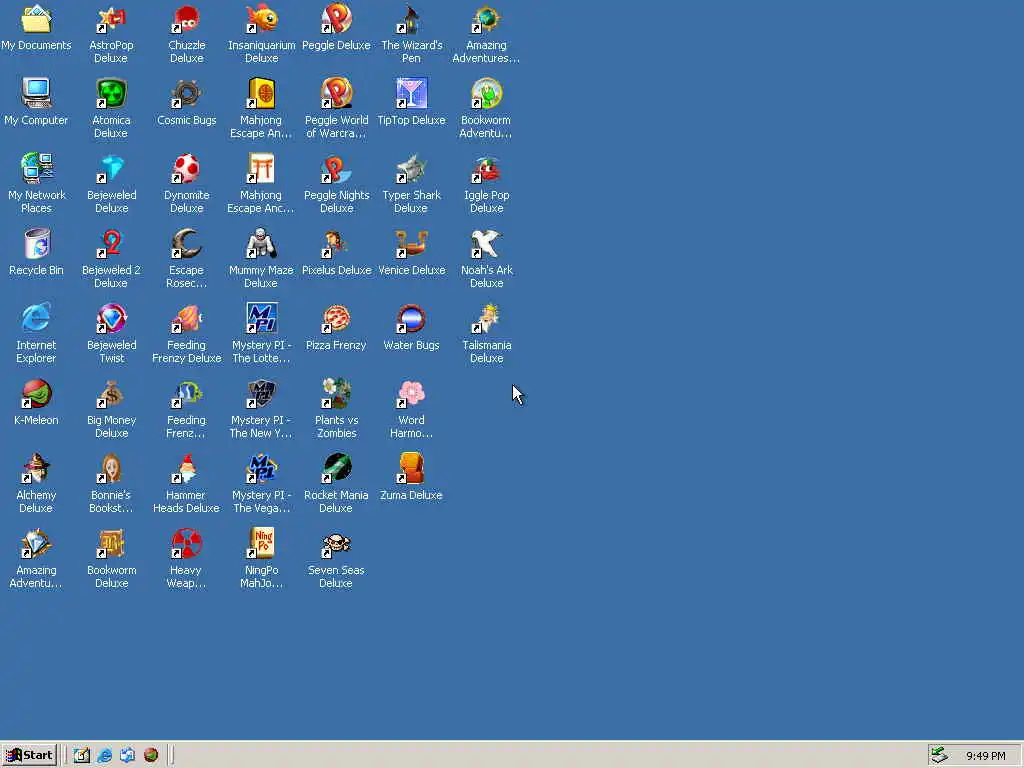This screenshot has height=768, width=1024.
Task: Select the Feeding Frenzy Deluxe icon
Action: point(186,319)
